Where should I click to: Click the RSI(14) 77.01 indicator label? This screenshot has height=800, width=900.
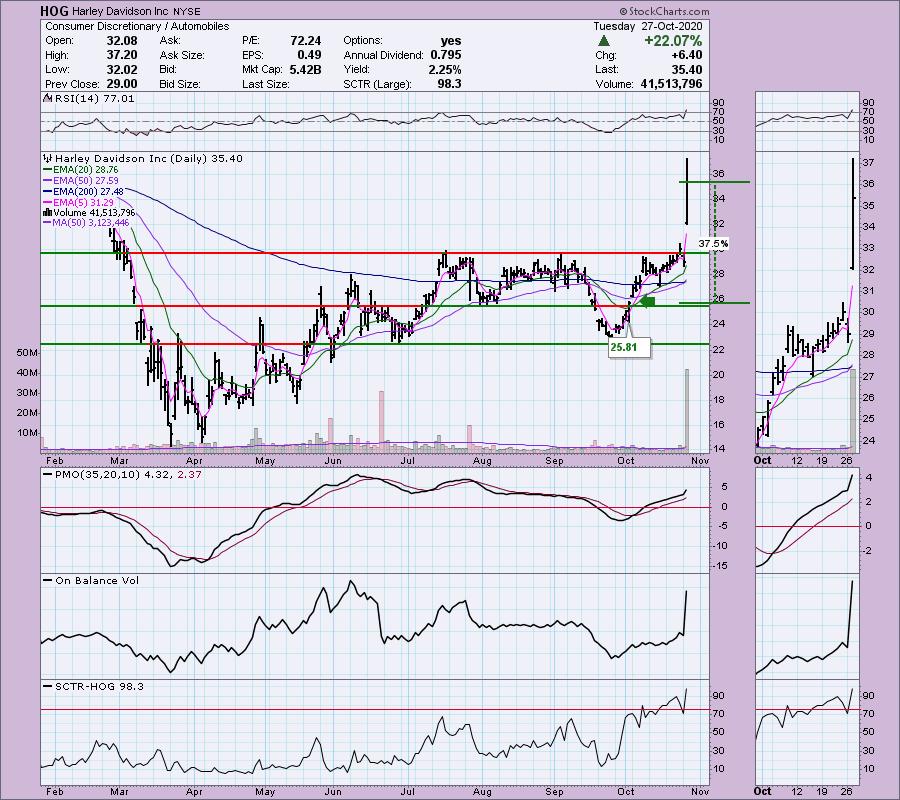[94, 99]
